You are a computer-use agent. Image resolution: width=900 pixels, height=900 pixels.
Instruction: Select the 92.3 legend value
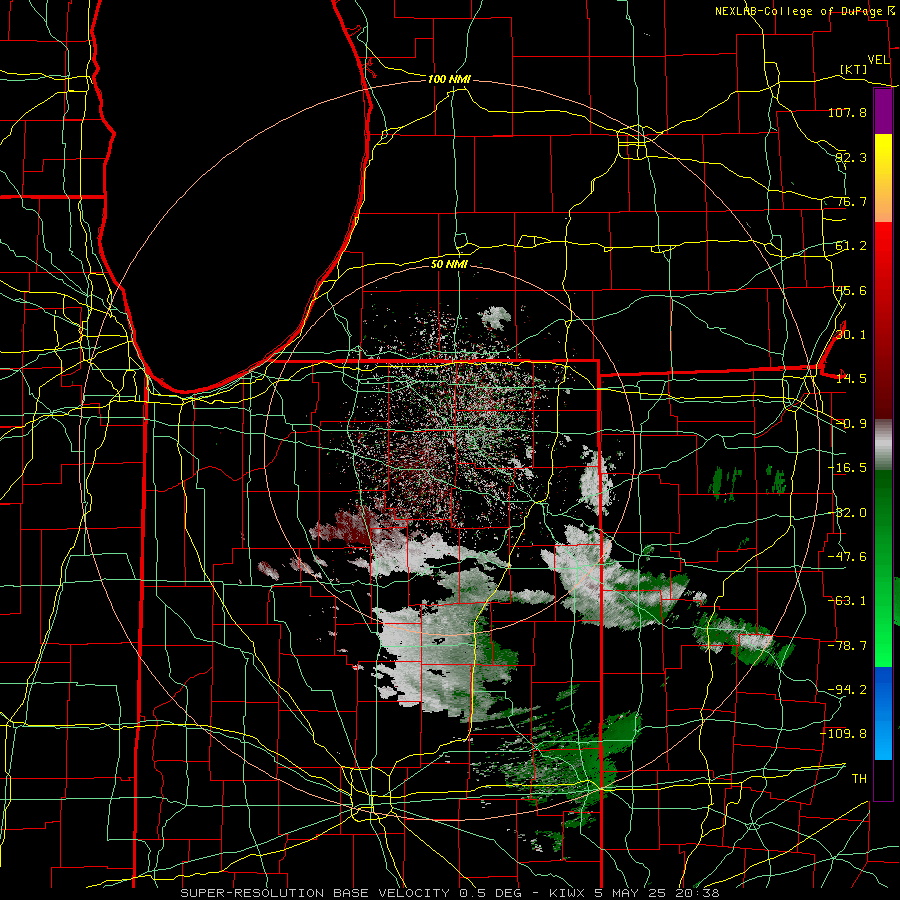point(851,157)
